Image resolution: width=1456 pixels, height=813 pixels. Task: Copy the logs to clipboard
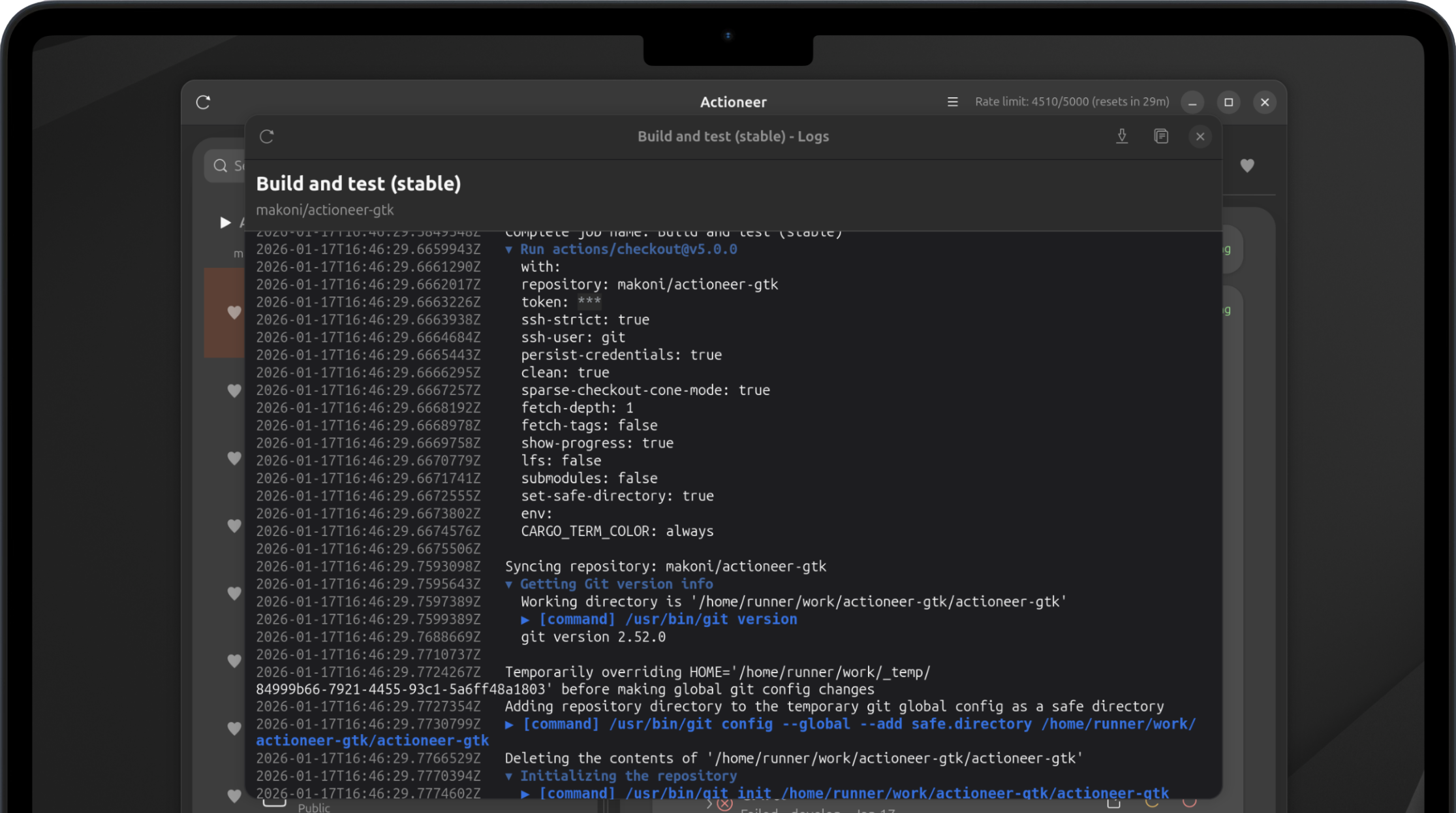[1161, 136]
